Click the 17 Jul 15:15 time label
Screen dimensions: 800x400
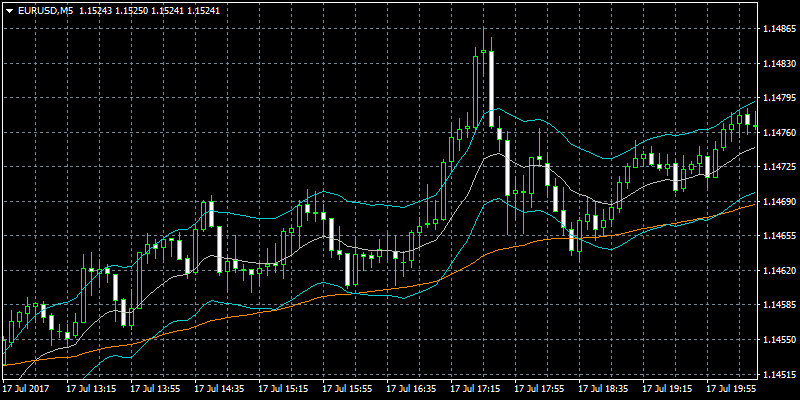pos(284,389)
